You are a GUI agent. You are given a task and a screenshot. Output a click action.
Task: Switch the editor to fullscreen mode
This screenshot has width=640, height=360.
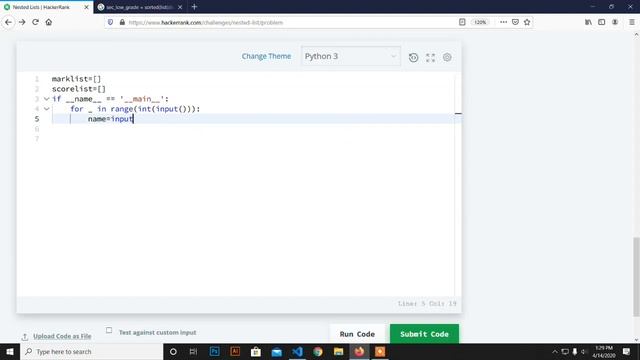pos(430,58)
